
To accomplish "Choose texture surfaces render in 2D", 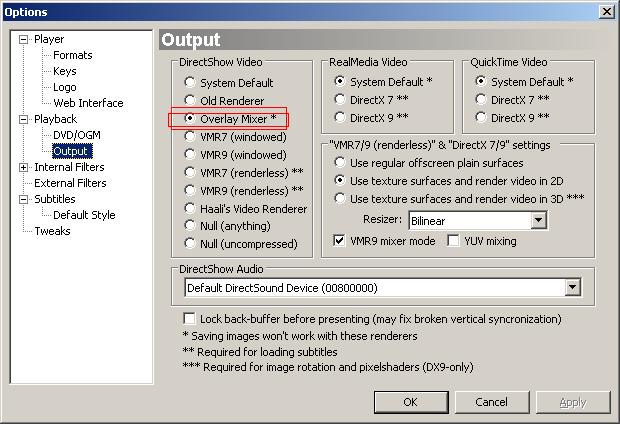I will [x=449, y=181].
